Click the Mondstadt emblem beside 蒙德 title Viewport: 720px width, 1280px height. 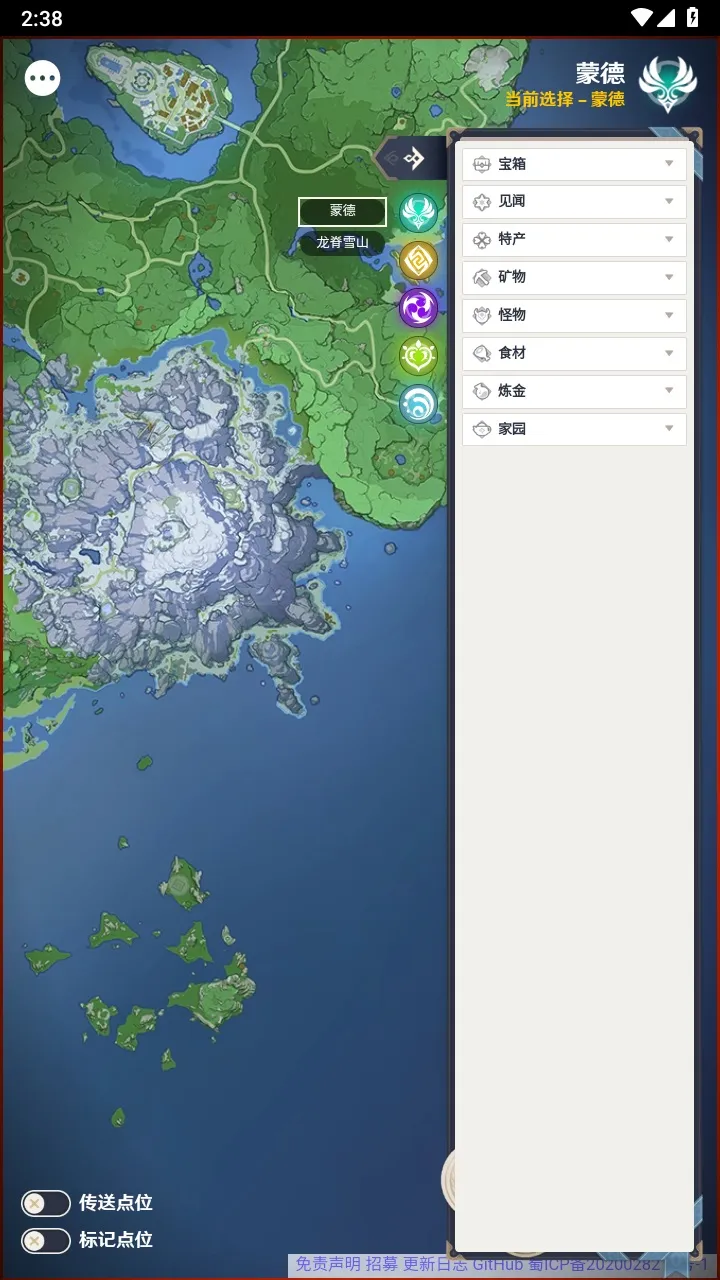pyautogui.click(x=667, y=83)
